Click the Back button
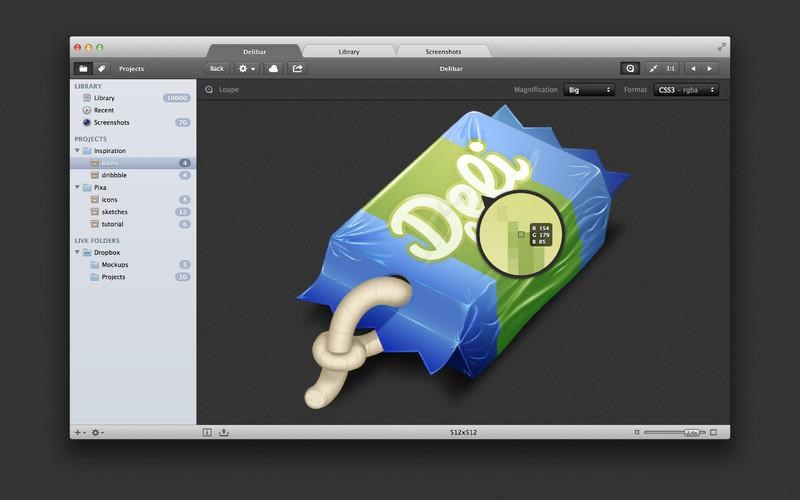The height and width of the screenshot is (500, 800). [215, 69]
